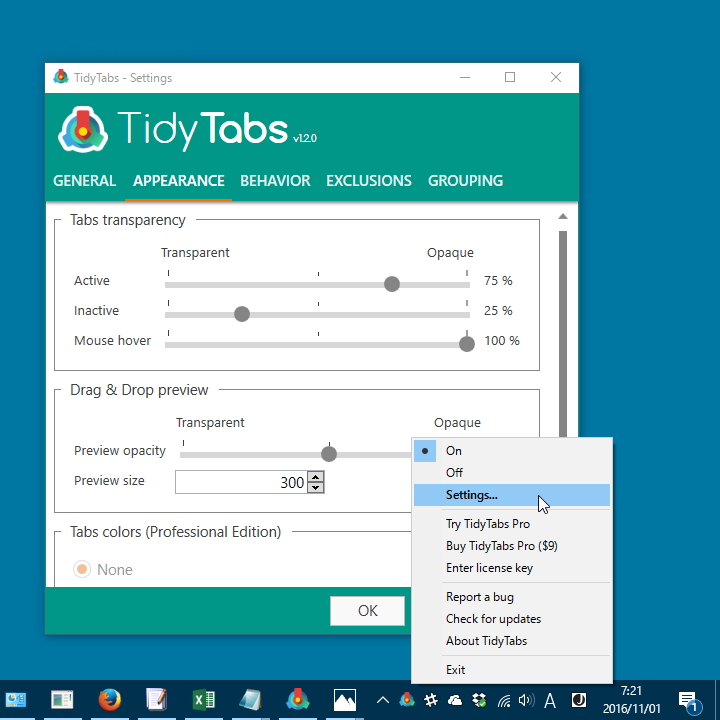Click the TidyTabs title bar icon
This screenshot has width=720, height=720.
[61, 77]
